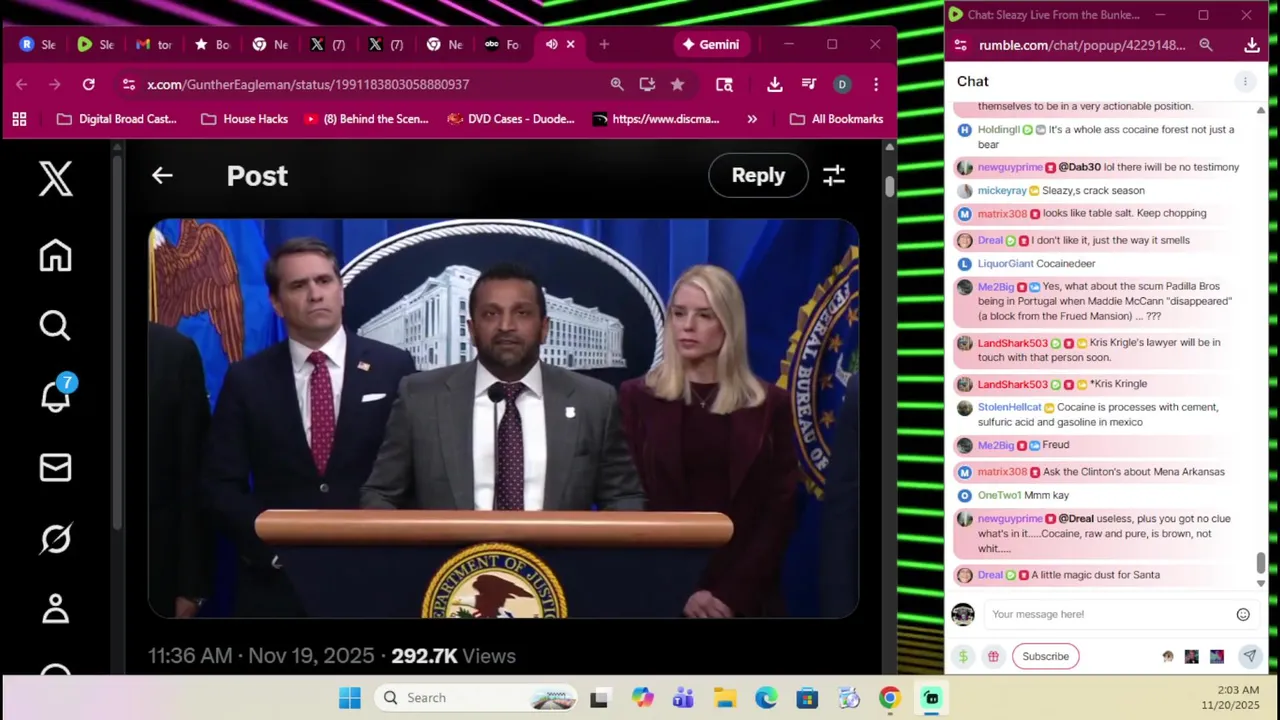Open Chrome three-dot menu
The height and width of the screenshot is (720, 1280).
[x=876, y=85]
